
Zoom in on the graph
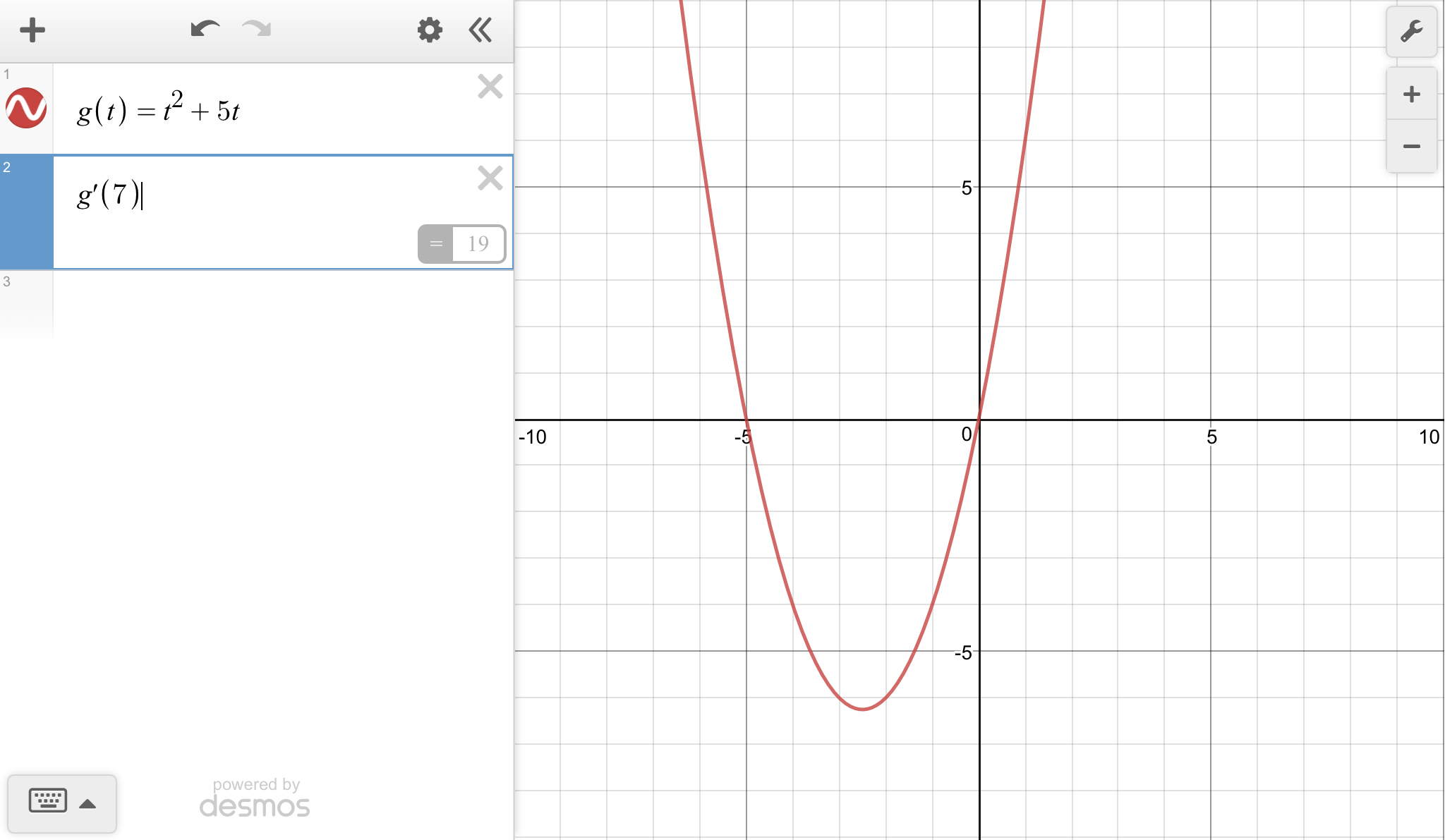pyautogui.click(x=1411, y=95)
